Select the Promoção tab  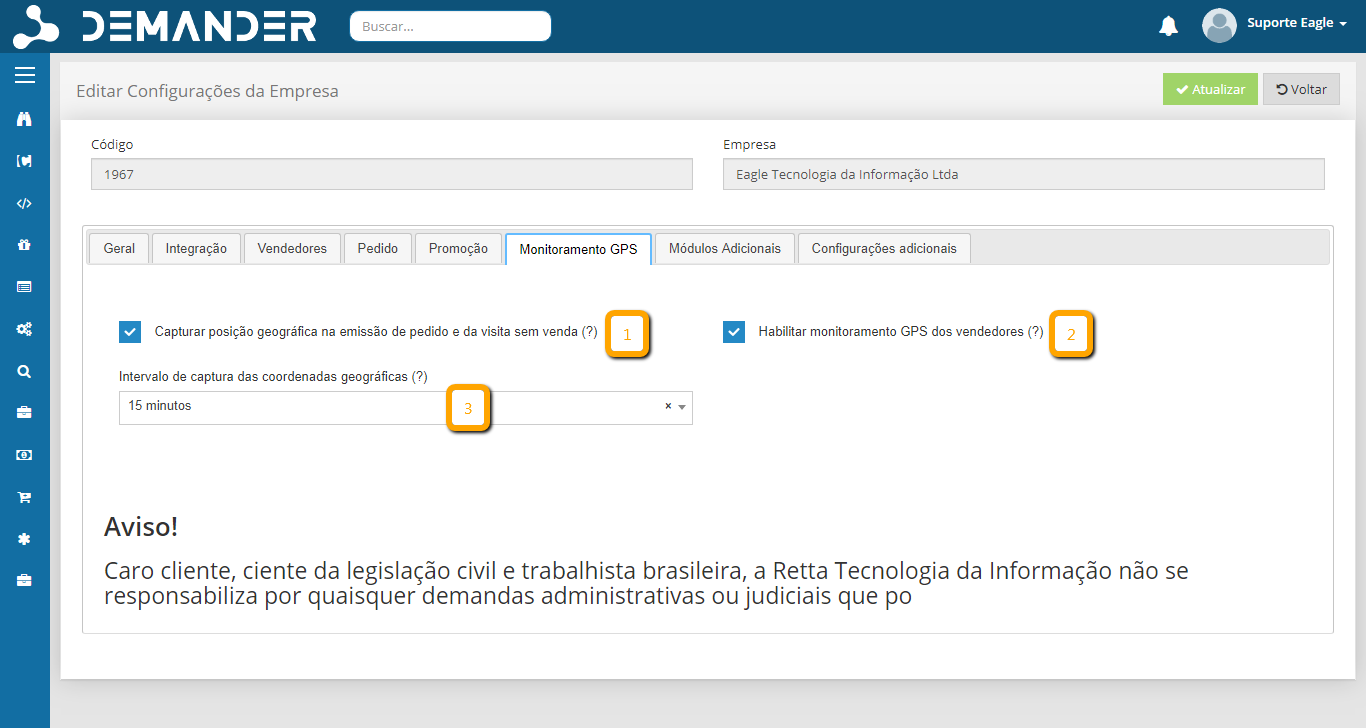click(458, 249)
